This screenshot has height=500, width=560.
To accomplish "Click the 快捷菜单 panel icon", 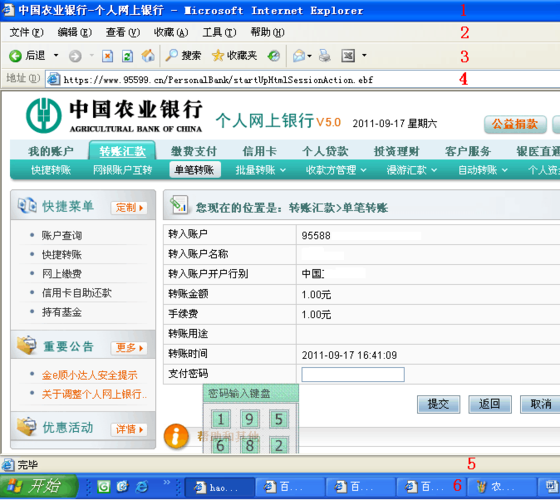I will 27,205.
